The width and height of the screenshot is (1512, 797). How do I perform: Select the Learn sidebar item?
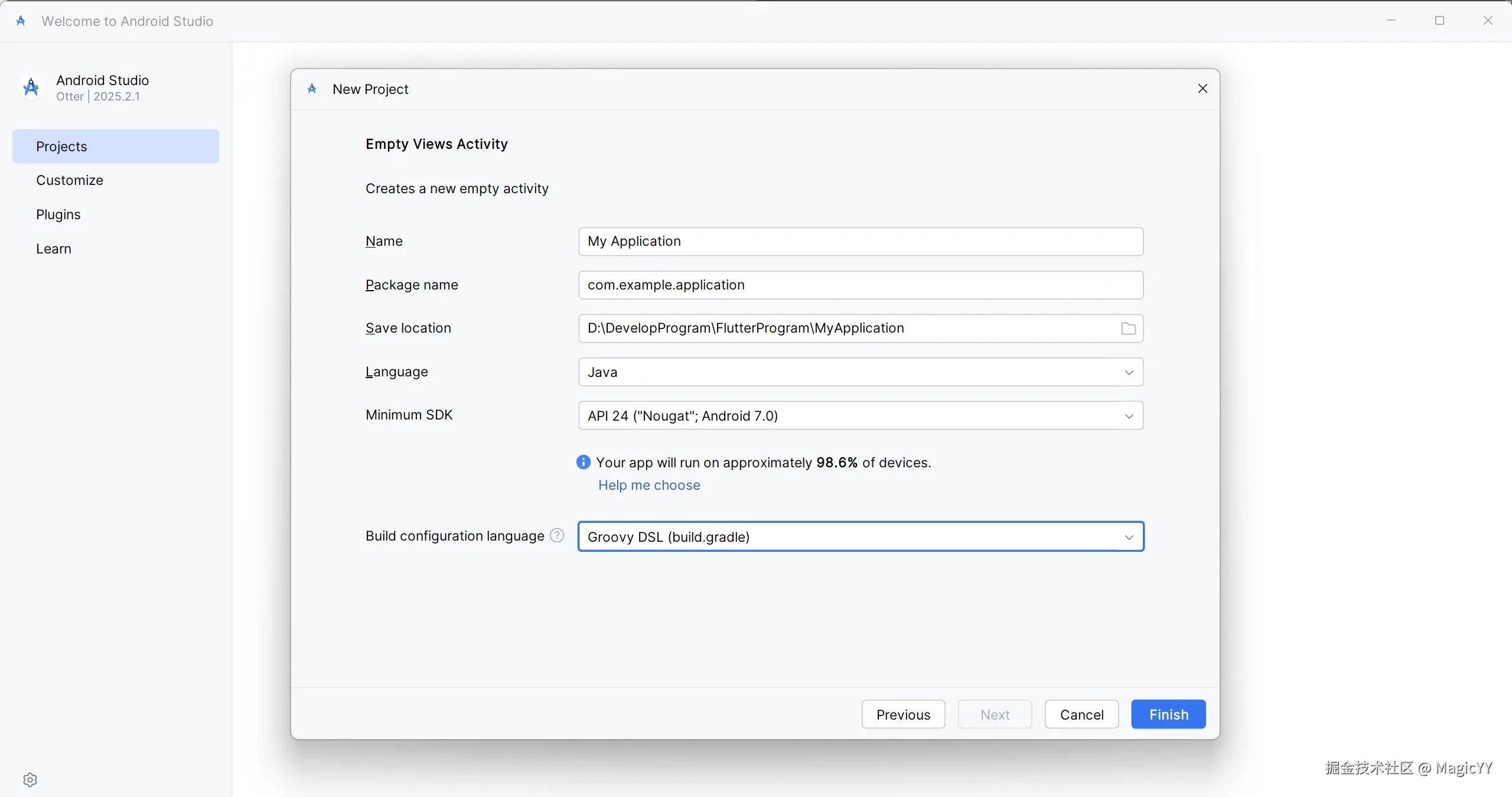(x=54, y=249)
